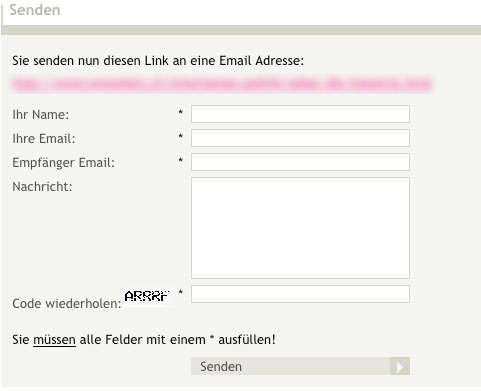Screen dimensions: 481x391
Task: Click the asterisk beside the captcha field
Action: click(181, 292)
